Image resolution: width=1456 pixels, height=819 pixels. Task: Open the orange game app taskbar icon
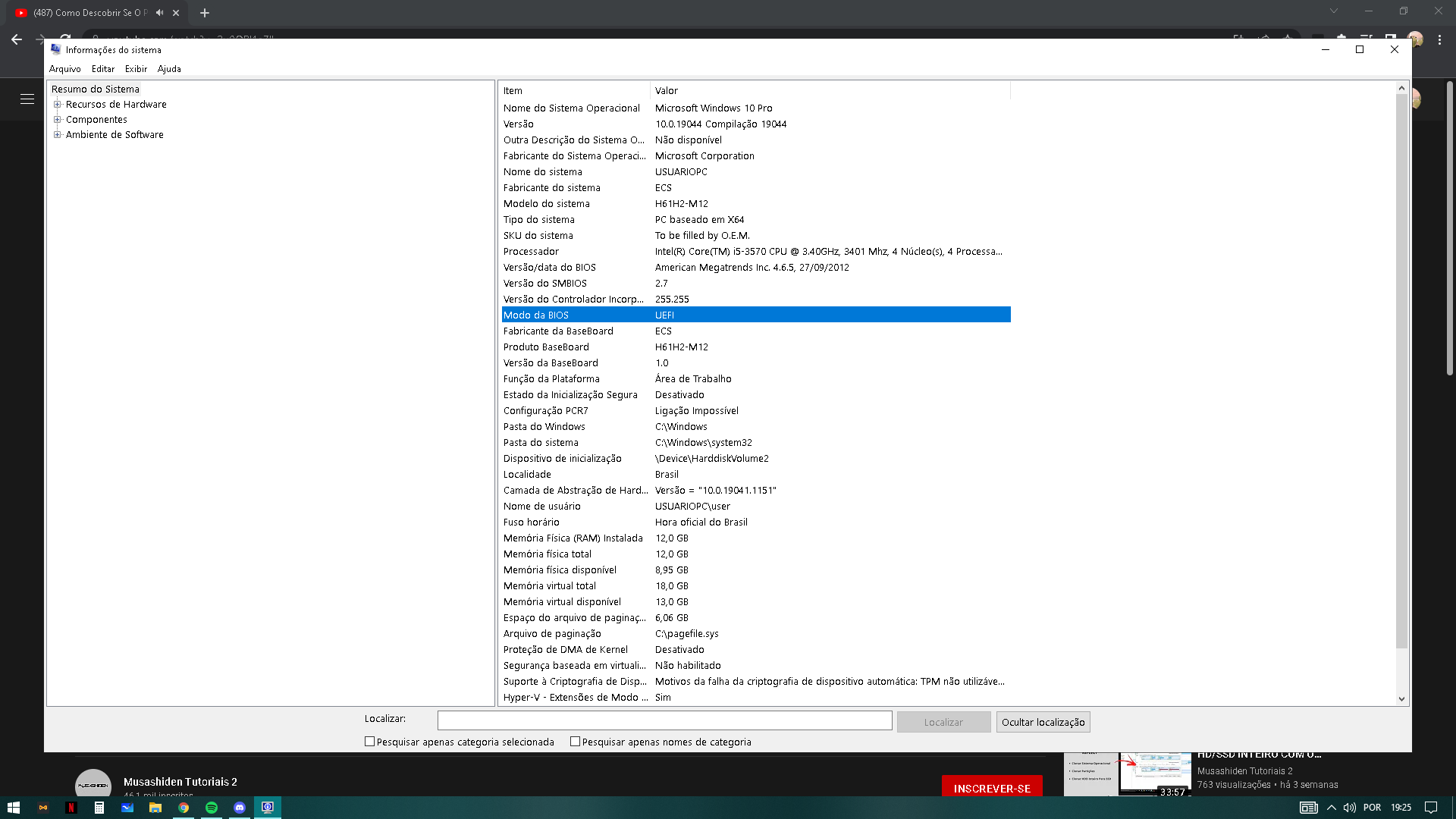point(42,808)
